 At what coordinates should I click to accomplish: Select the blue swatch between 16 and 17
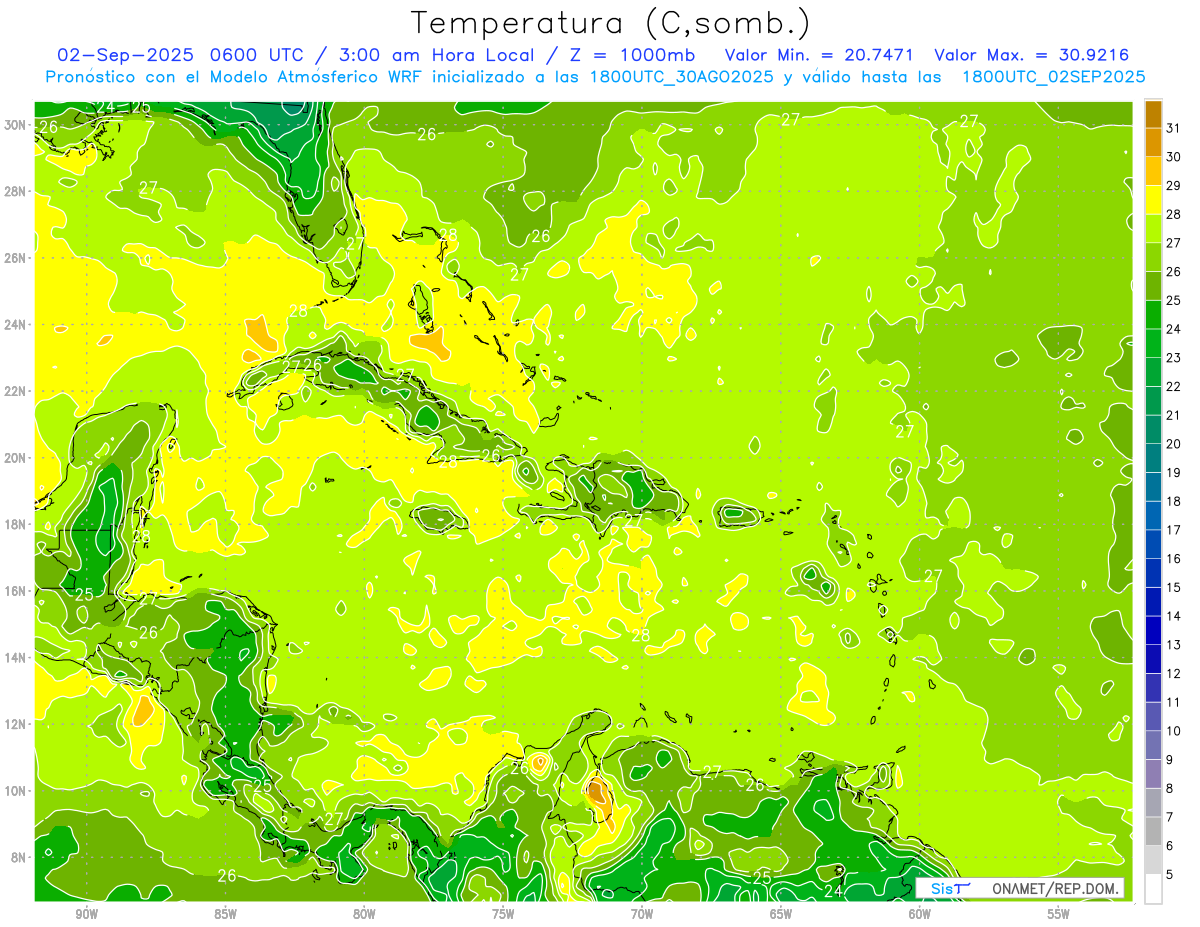tap(1153, 544)
